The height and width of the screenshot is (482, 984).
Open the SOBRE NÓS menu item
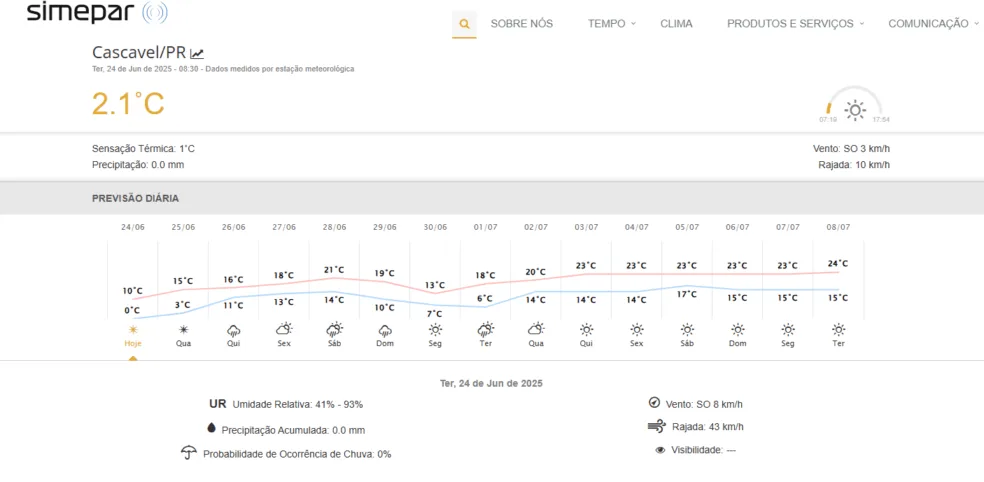521,24
